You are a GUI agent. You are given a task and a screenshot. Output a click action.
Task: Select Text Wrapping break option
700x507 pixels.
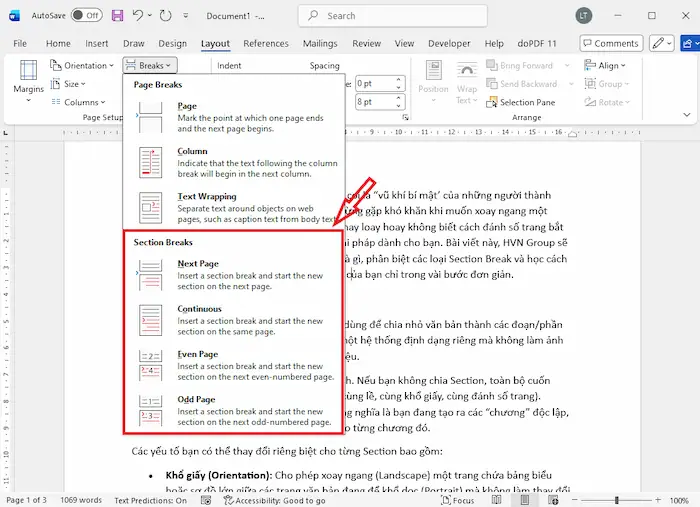coord(233,209)
